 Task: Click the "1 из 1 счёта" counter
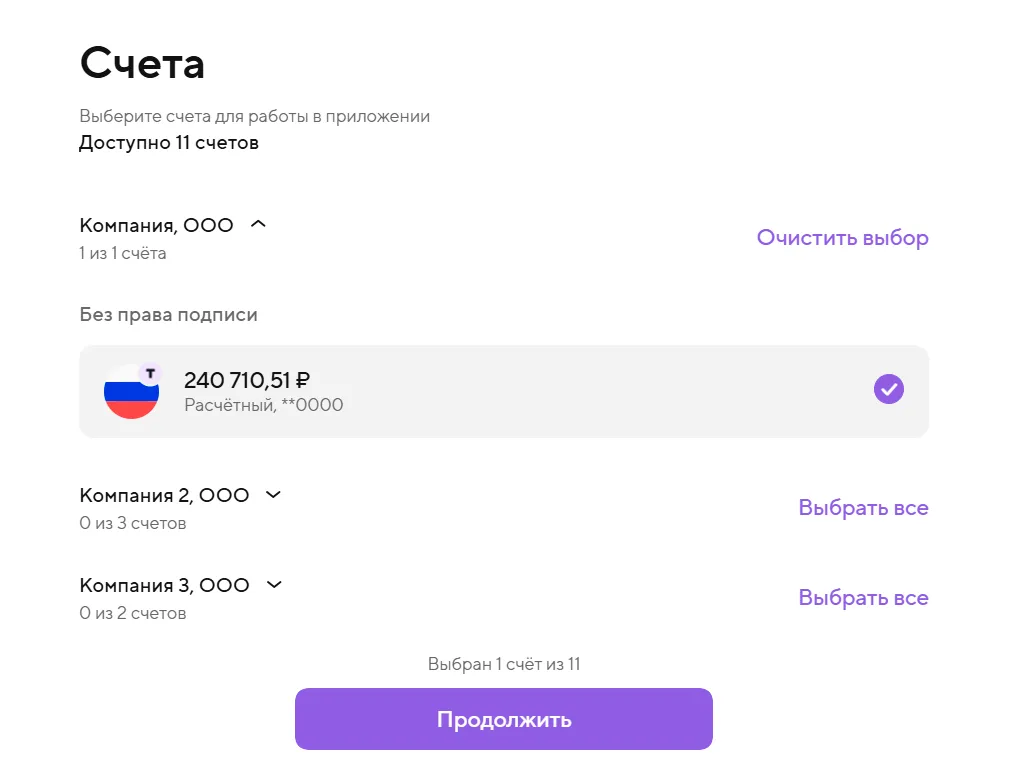point(123,253)
